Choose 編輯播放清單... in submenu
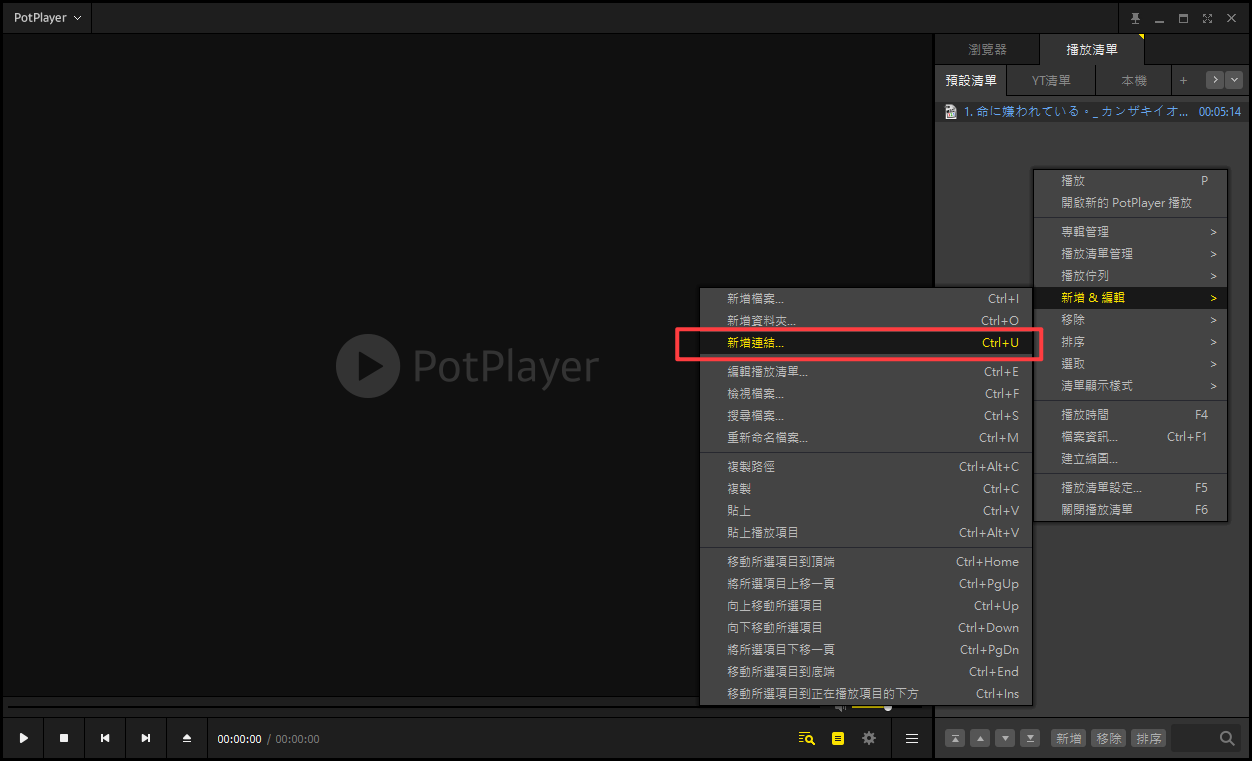 point(866,372)
